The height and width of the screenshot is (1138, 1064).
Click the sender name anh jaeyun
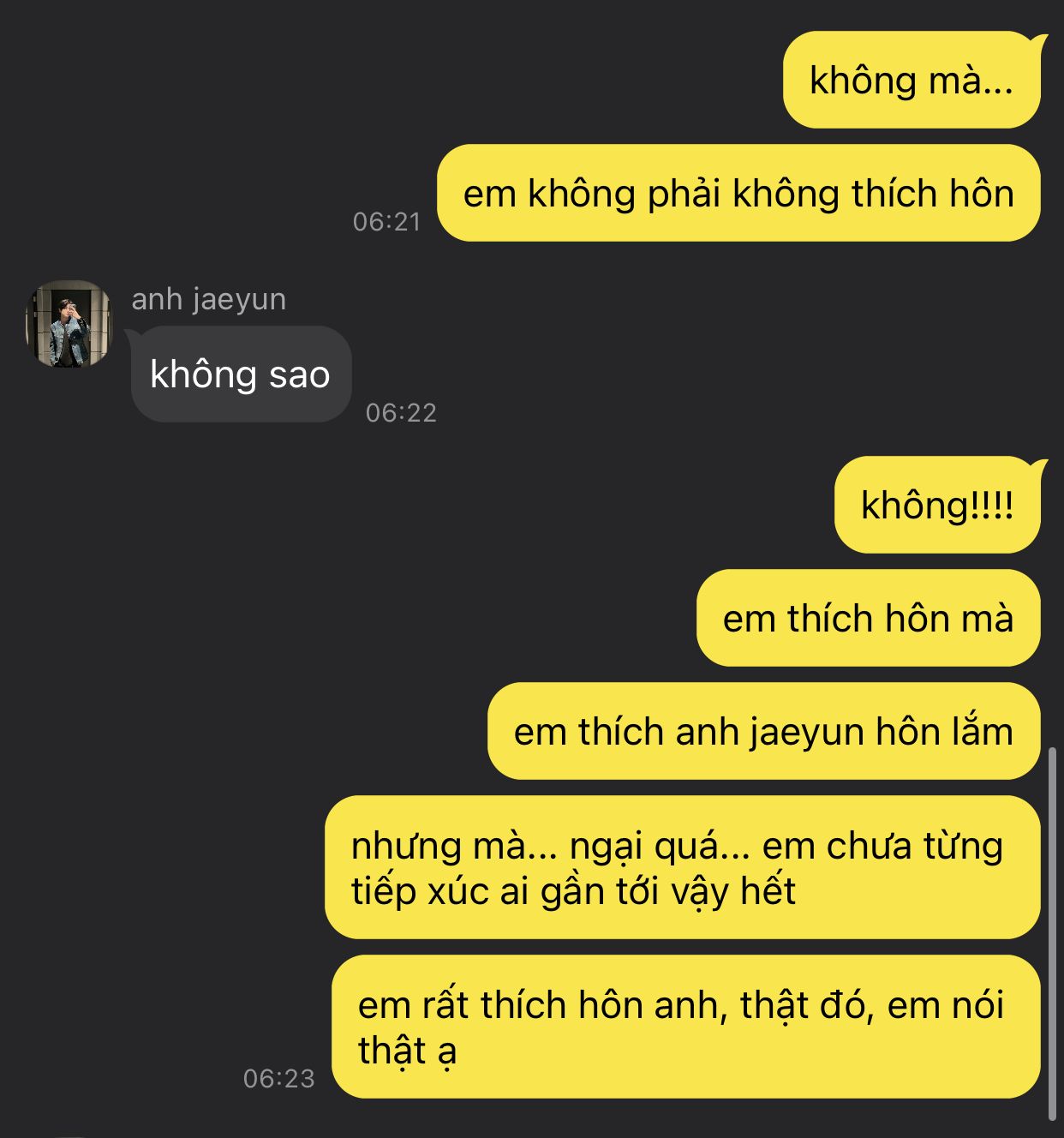[209, 299]
